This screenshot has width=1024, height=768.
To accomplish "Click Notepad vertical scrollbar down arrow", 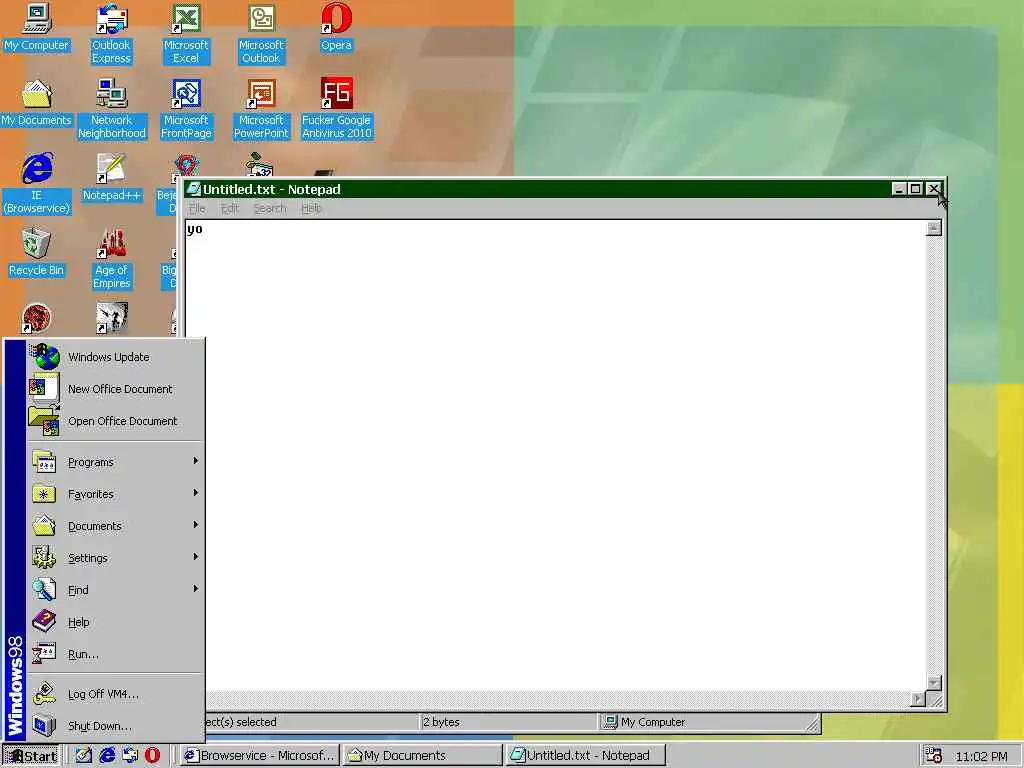I will 934,683.
